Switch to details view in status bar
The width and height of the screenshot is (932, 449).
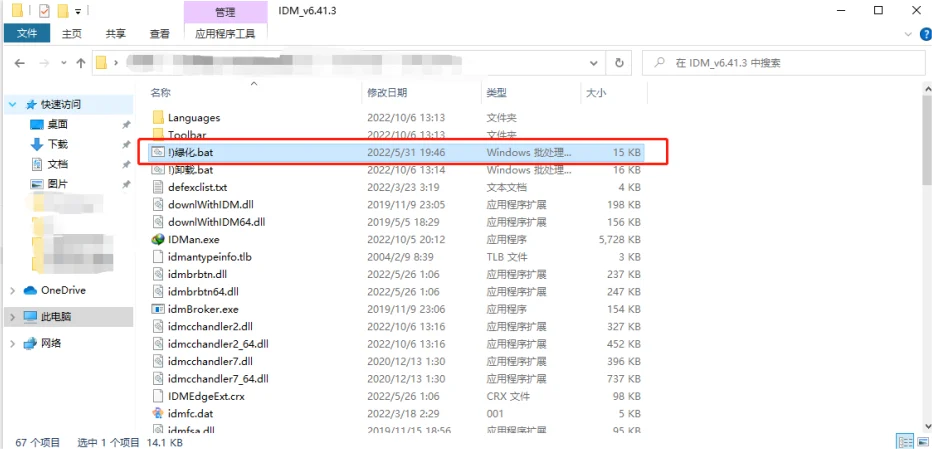[906, 442]
